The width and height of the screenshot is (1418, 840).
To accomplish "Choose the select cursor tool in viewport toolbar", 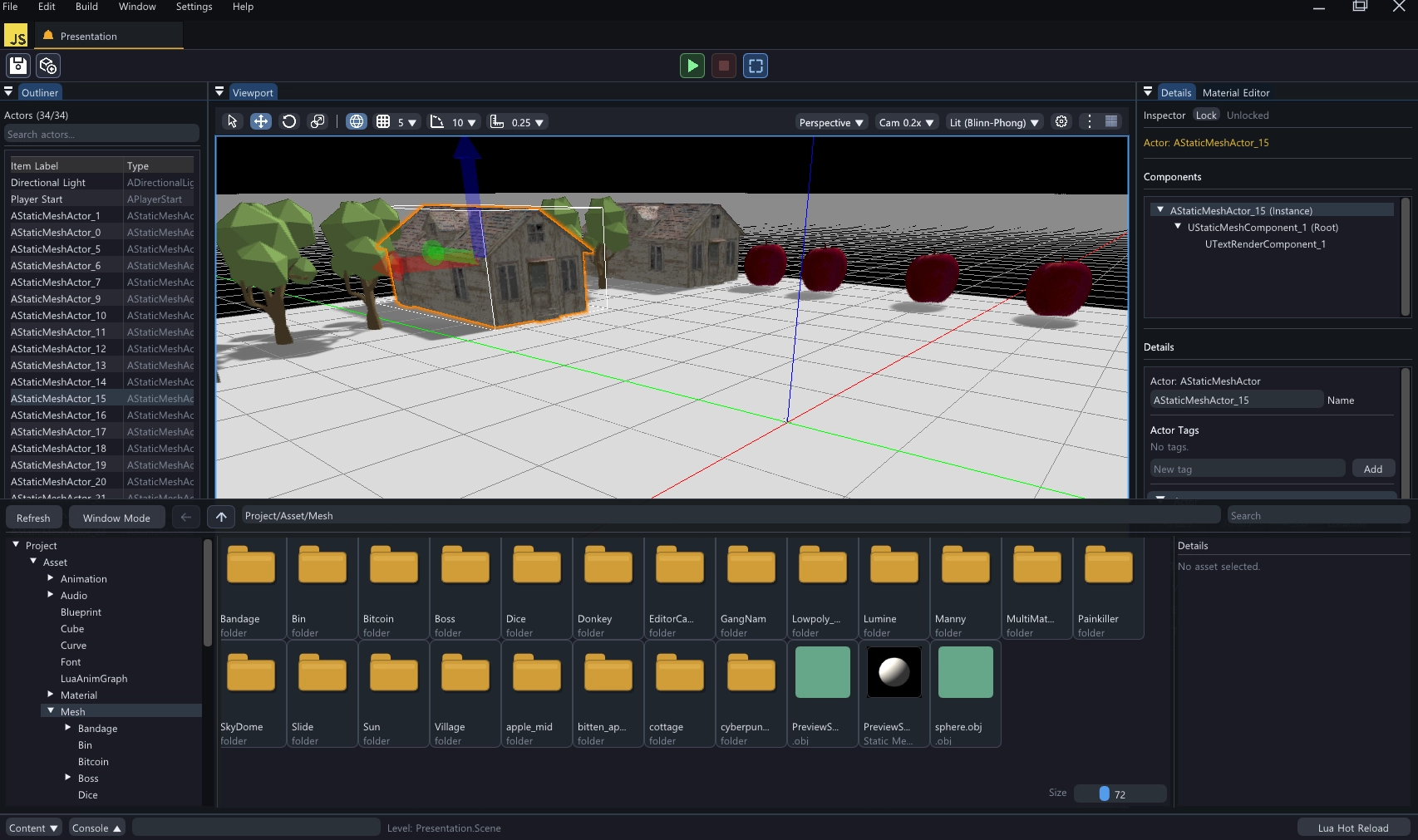I will tap(233, 121).
